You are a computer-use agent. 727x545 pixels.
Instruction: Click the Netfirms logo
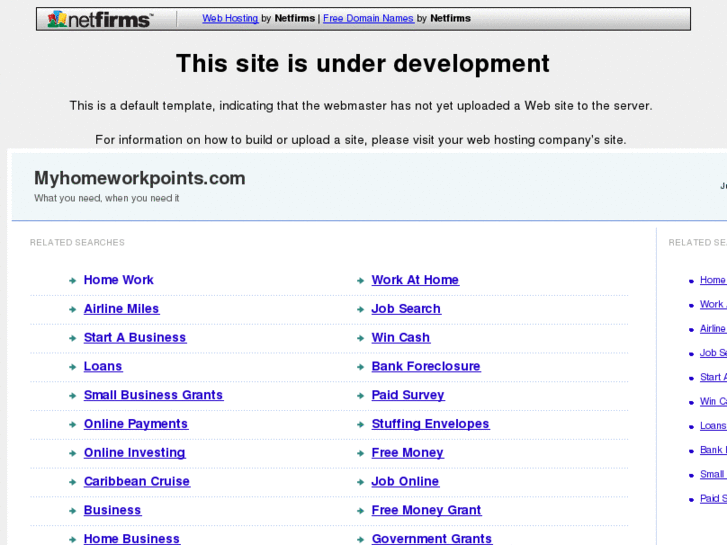point(100,19)
